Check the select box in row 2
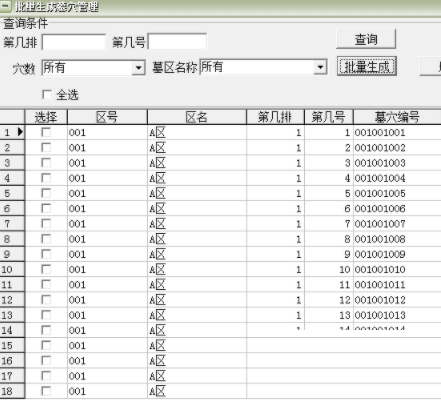This screenshot has width=441, height=400. click(x=46, y=148)
